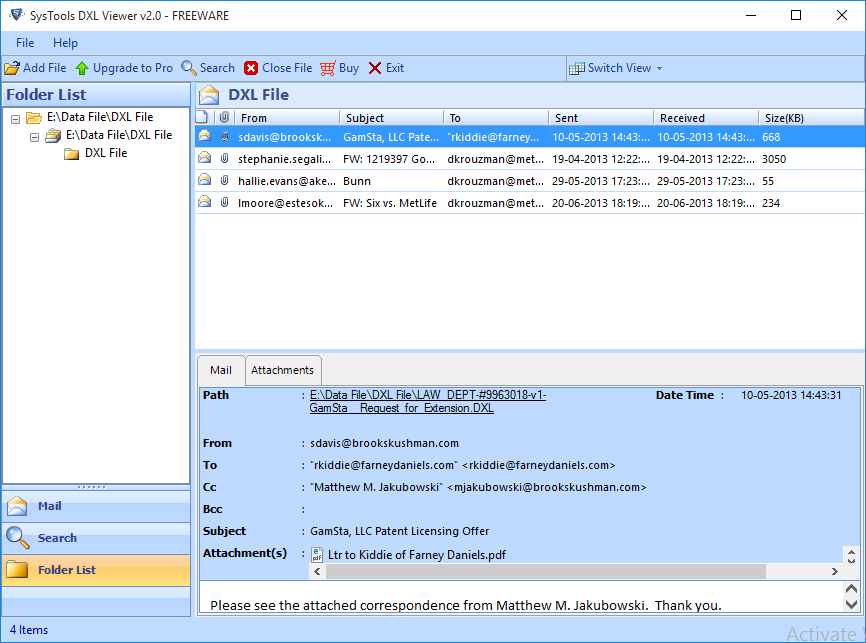Select the 'FW: 1219397 Go...' subject email

(x=389, y=159)
